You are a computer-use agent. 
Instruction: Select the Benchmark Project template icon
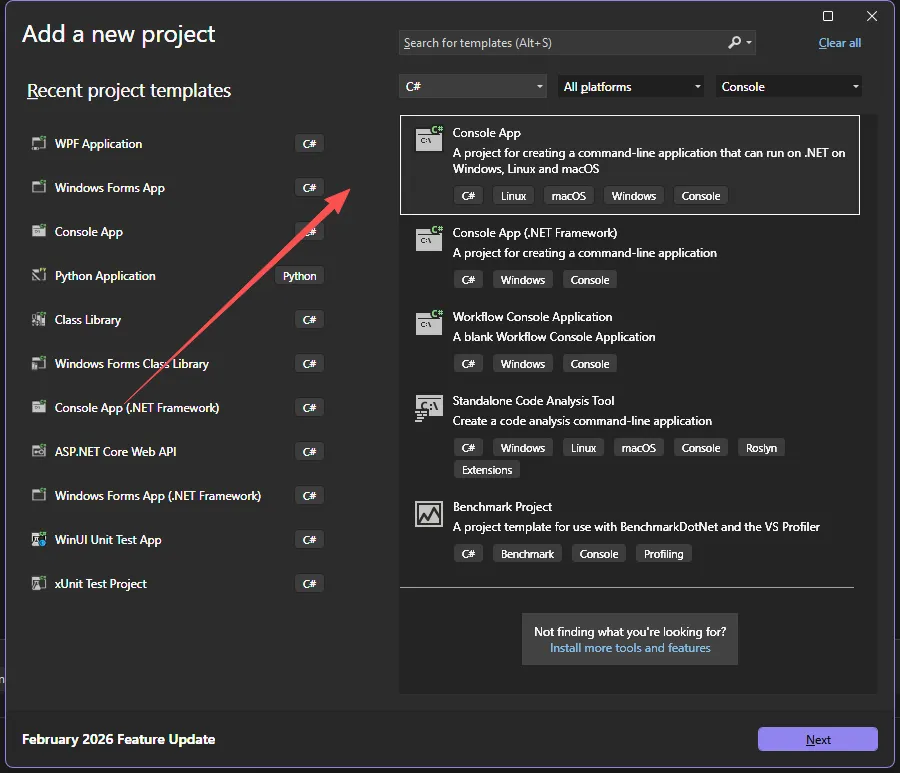tap(428, 514)
